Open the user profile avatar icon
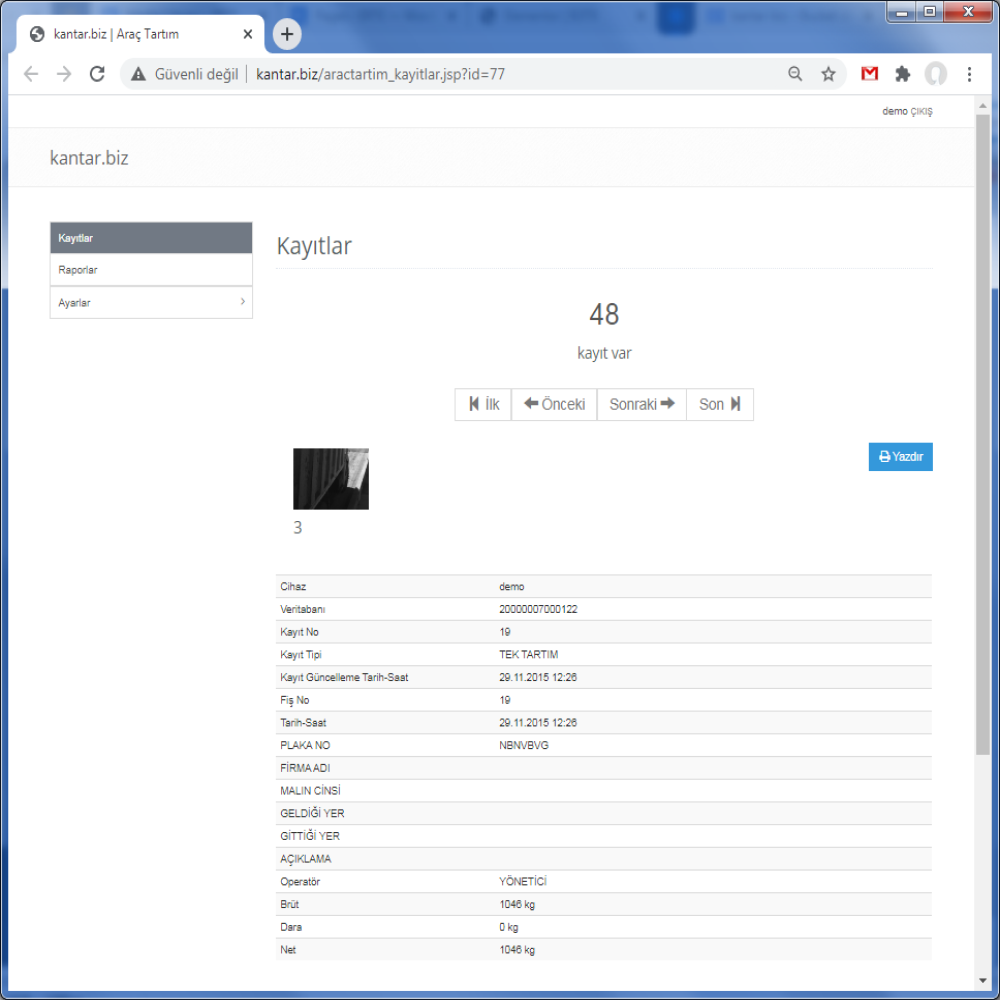1000x1000 pixels. coord(936,74)
